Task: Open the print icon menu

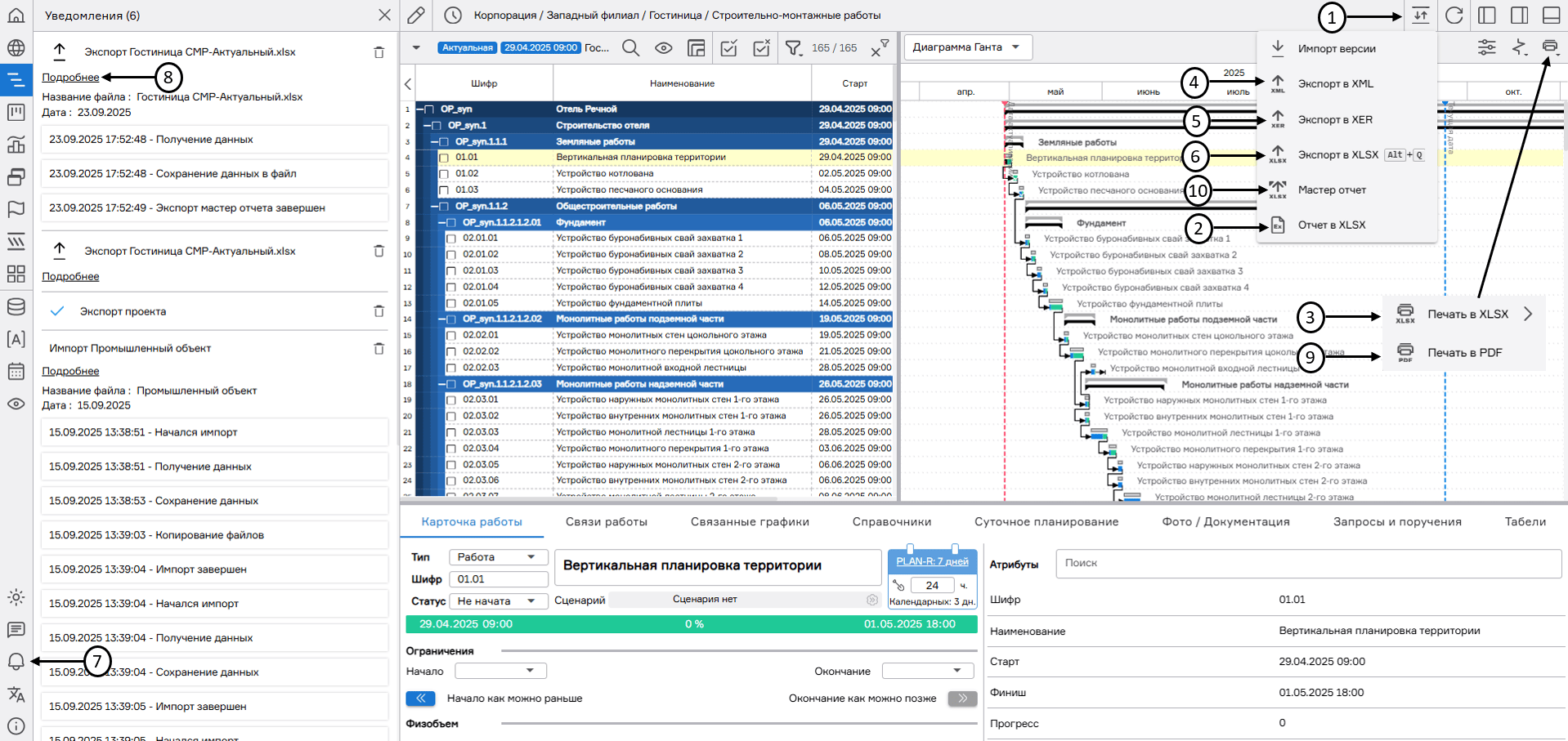Action: tap(1549, 47)
